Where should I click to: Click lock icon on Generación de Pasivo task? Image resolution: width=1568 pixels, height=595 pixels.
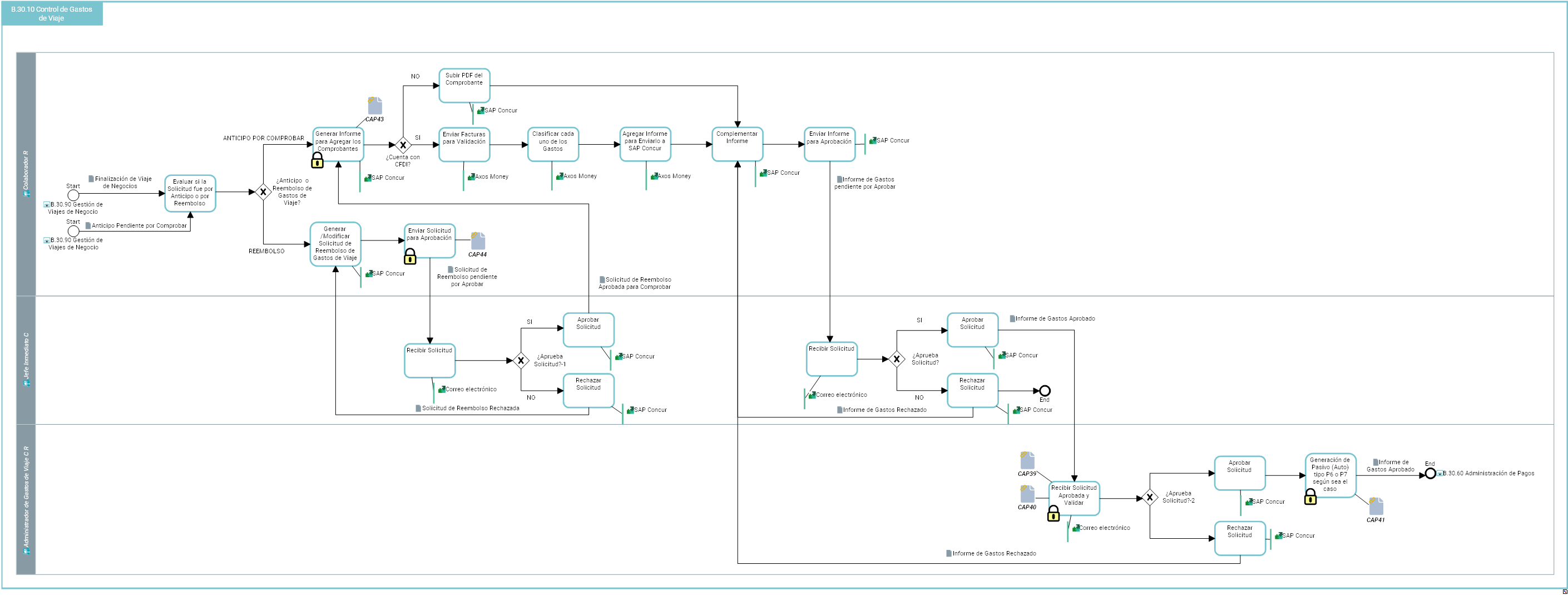pos(1310,497)
